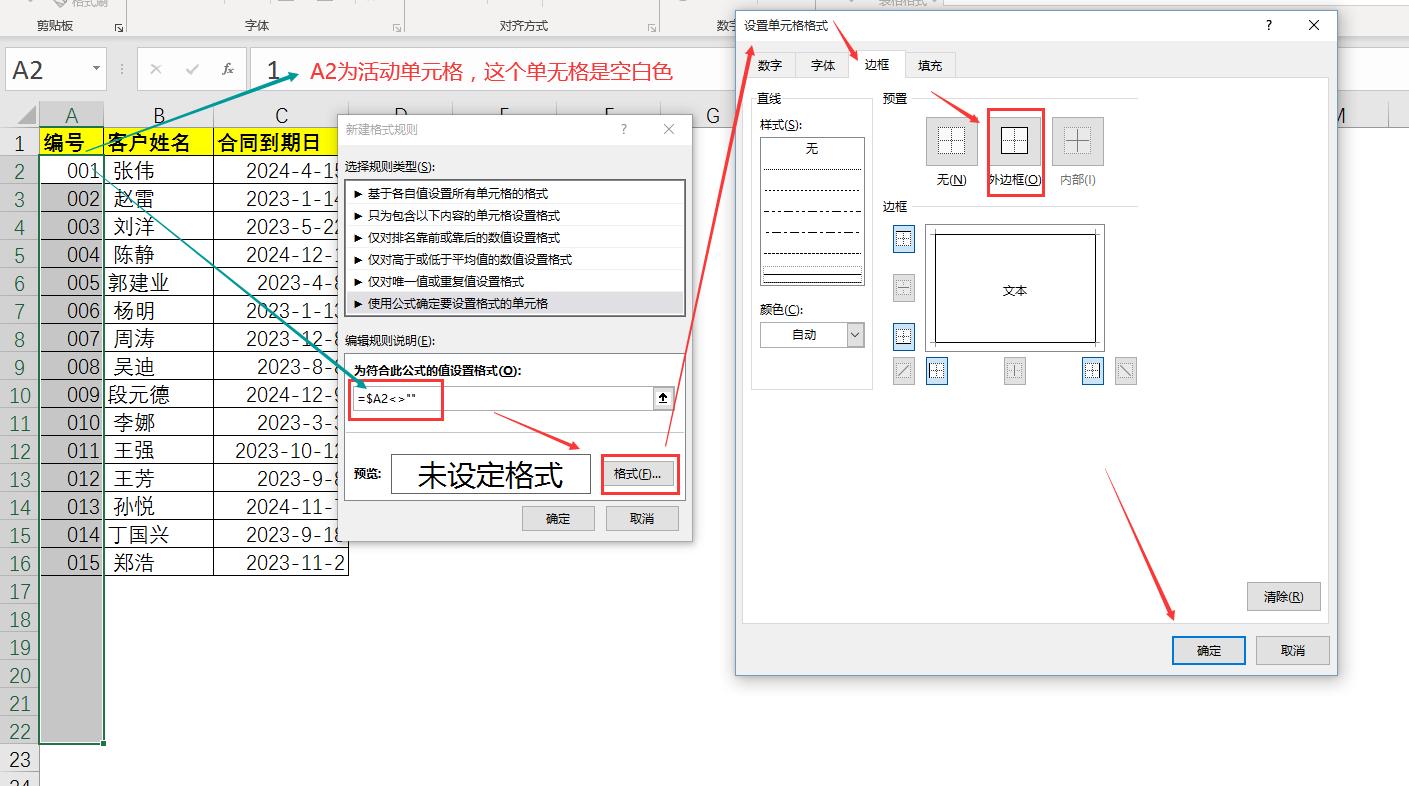1409x786 pixels.
Task: Switch to the 填充 tab
Action: pyautogui.click(x=930, y=65)
